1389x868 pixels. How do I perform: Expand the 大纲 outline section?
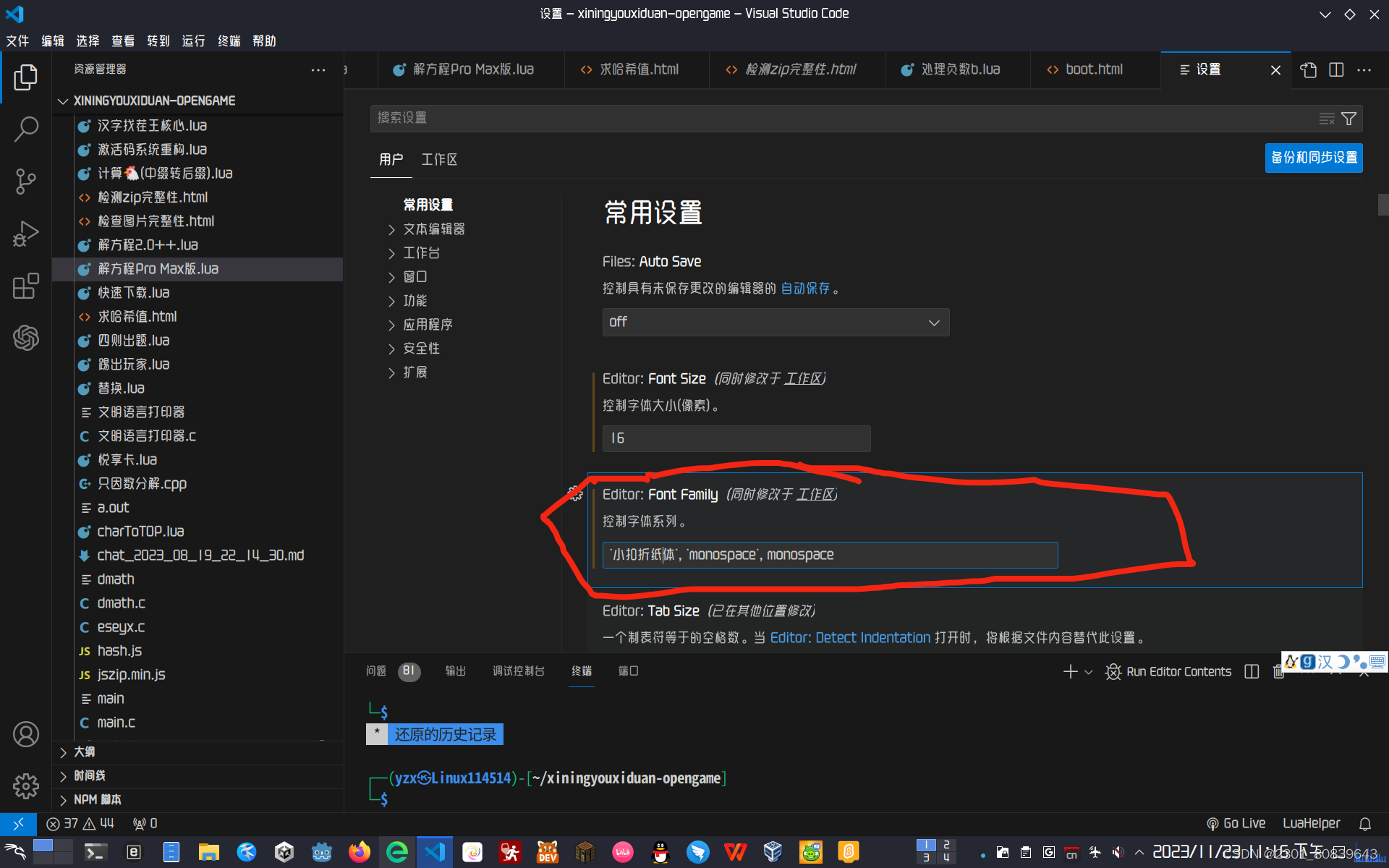pyautogui.click(x=84, y=752)
